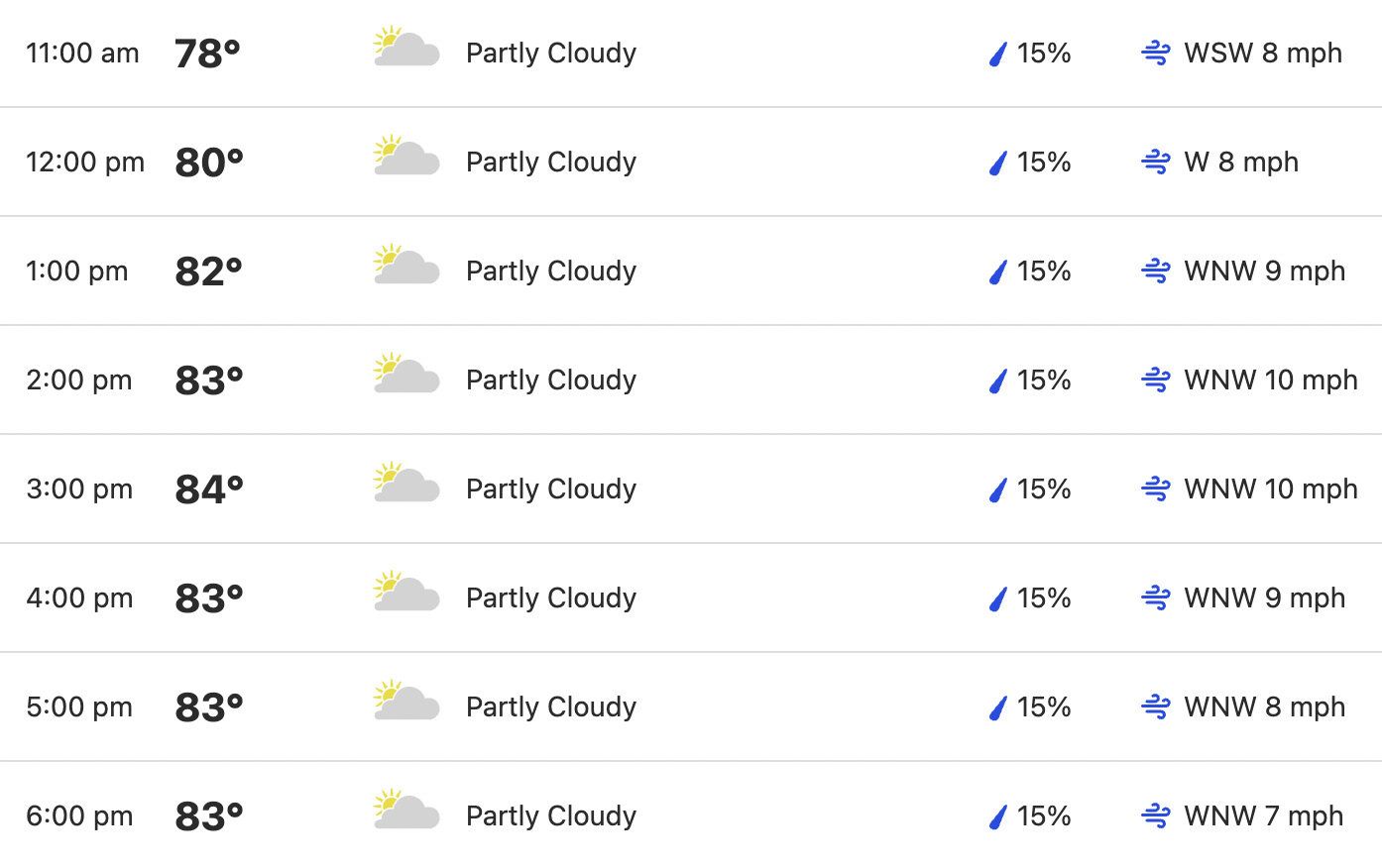Click the partly cloudy icon at 6:00 pm
Image resolution: width=1382 pixels, height=868 pixels.
point(406,810)
